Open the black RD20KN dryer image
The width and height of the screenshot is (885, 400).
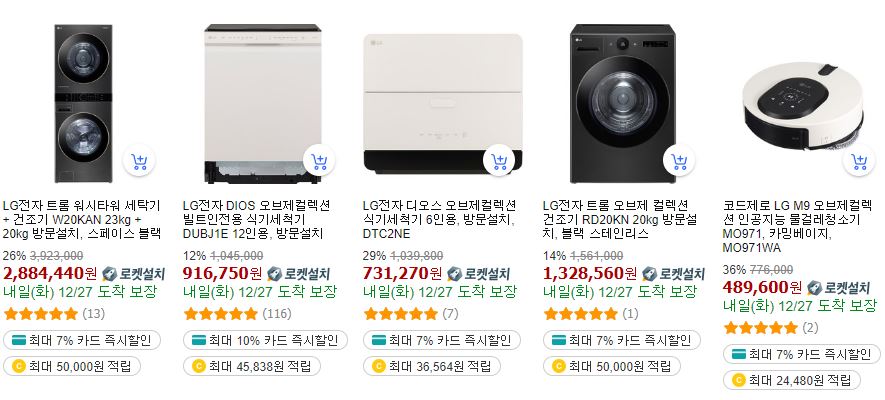(623, 104)
